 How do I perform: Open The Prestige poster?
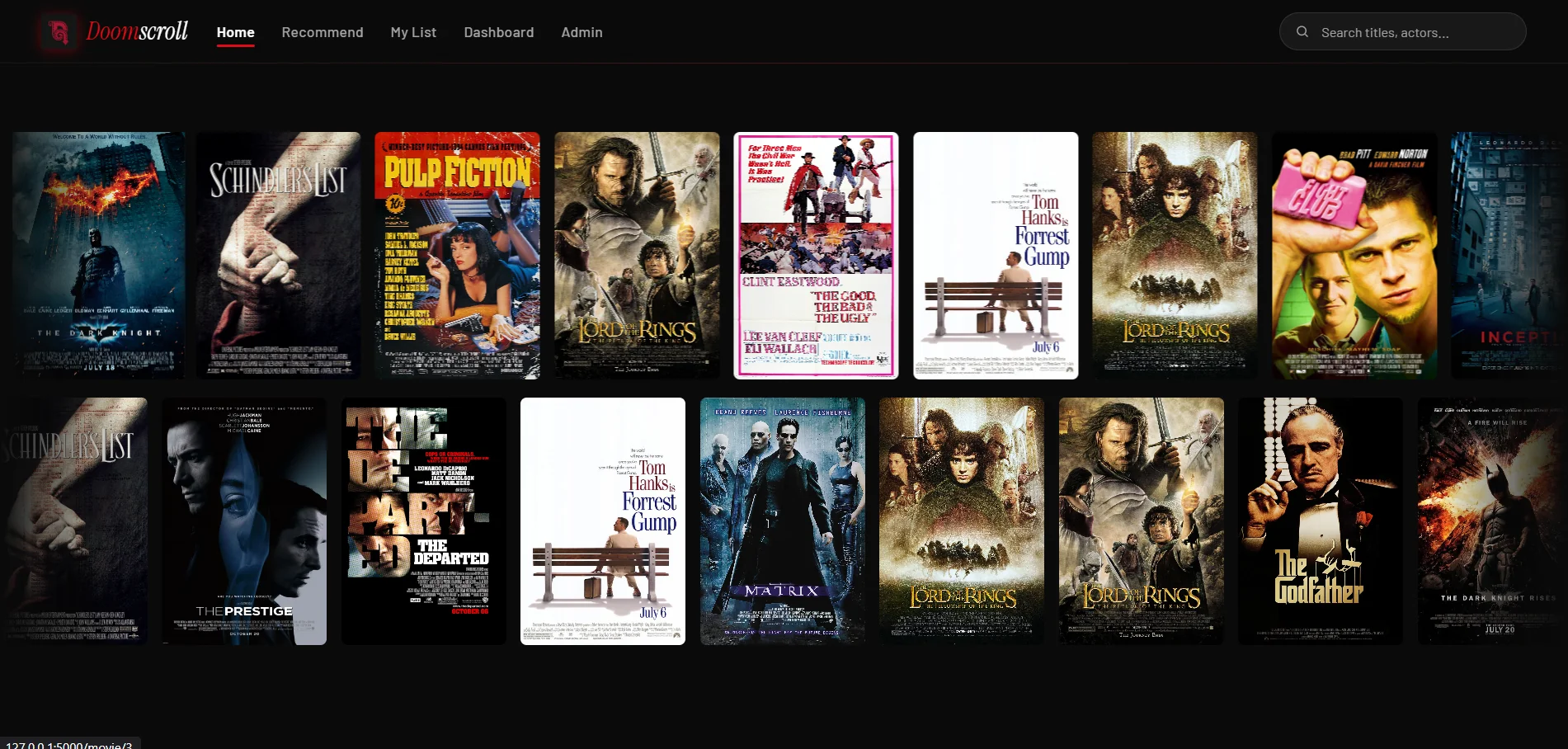[x=244, y=521]
